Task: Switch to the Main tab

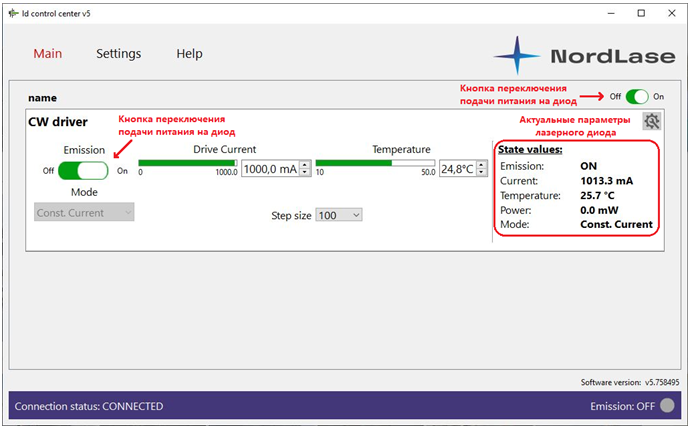Action: tap(48, 54)
